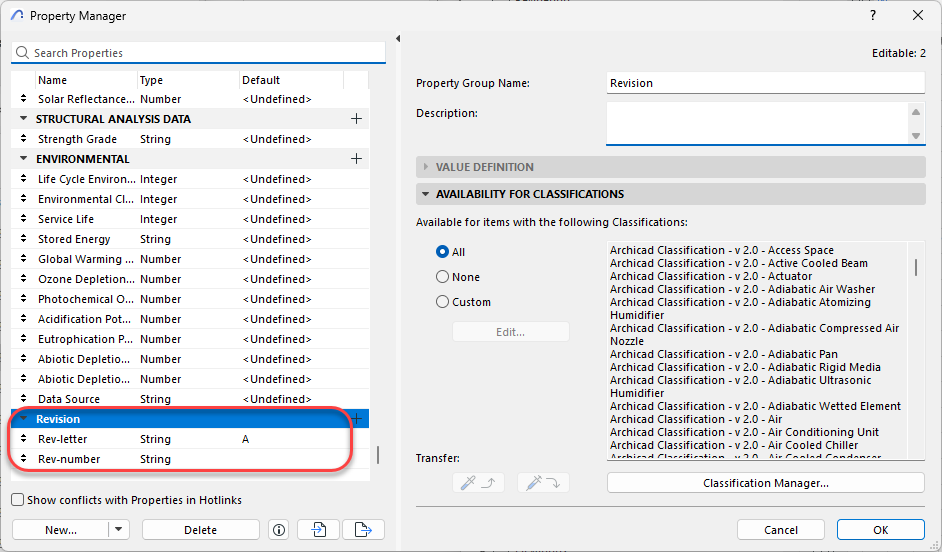Click reorder handle of Ozone Depletion row
The height and width of the screenshot is (552, 942).
[x=23, y=278]
